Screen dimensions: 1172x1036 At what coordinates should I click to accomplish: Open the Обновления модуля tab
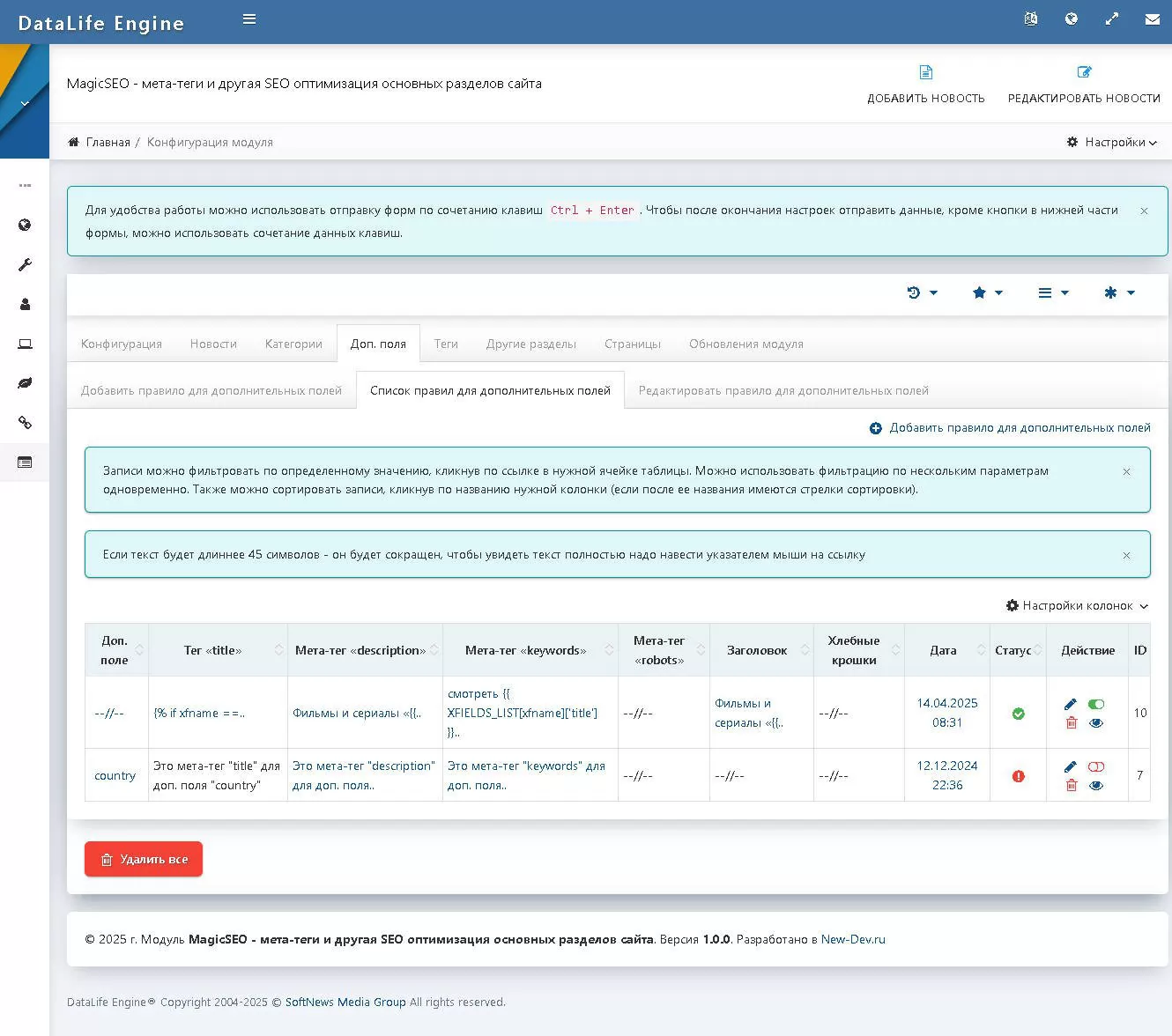(x=746, y=344)
